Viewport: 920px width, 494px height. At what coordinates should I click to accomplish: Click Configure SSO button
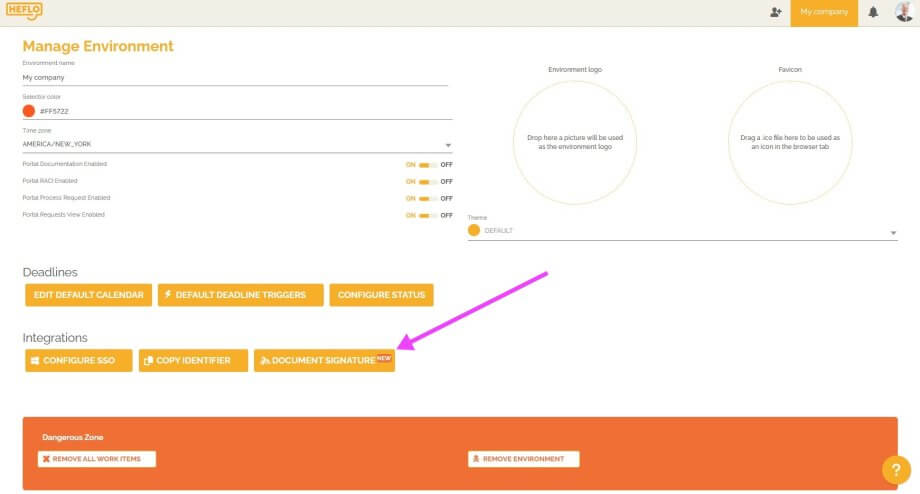[79, 361]
